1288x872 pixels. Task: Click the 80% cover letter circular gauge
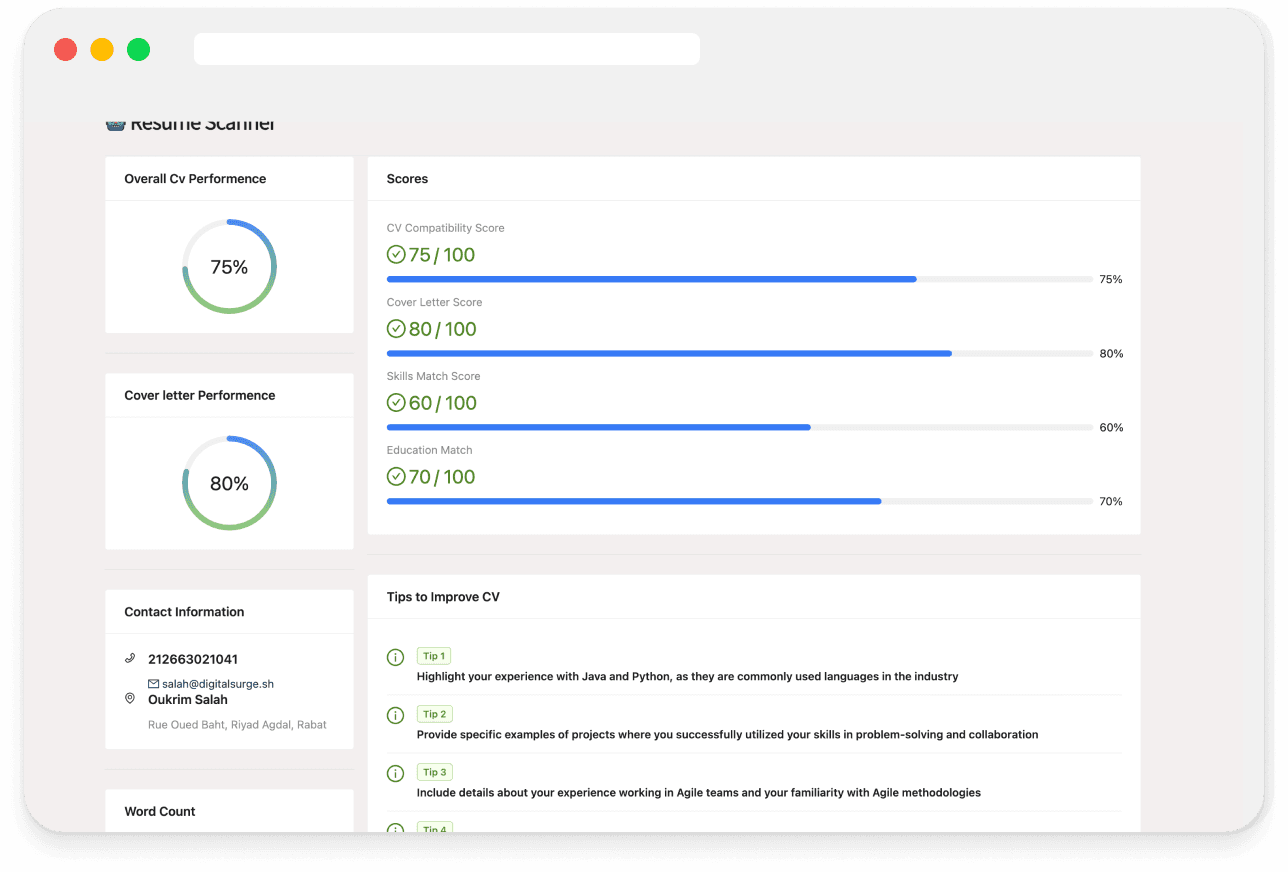click(x=229, y=483)
